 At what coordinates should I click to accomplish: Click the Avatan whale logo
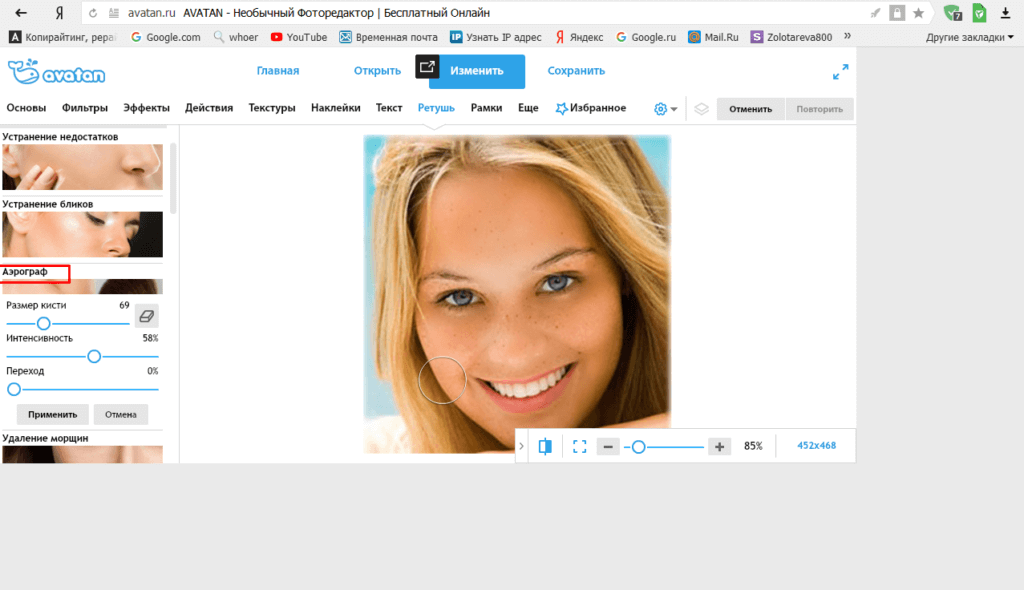click(56, 72)
